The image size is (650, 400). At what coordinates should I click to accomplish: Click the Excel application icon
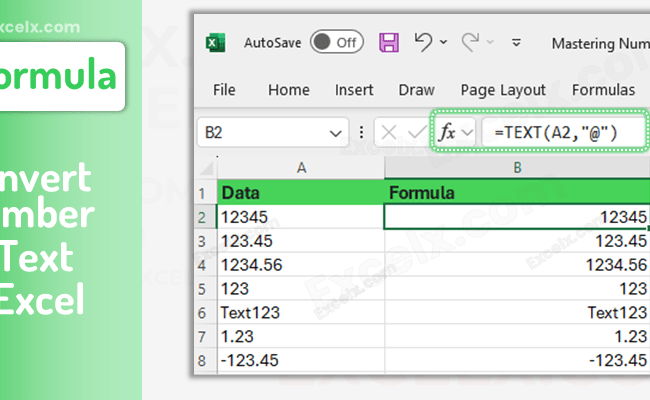pos(216,43)
